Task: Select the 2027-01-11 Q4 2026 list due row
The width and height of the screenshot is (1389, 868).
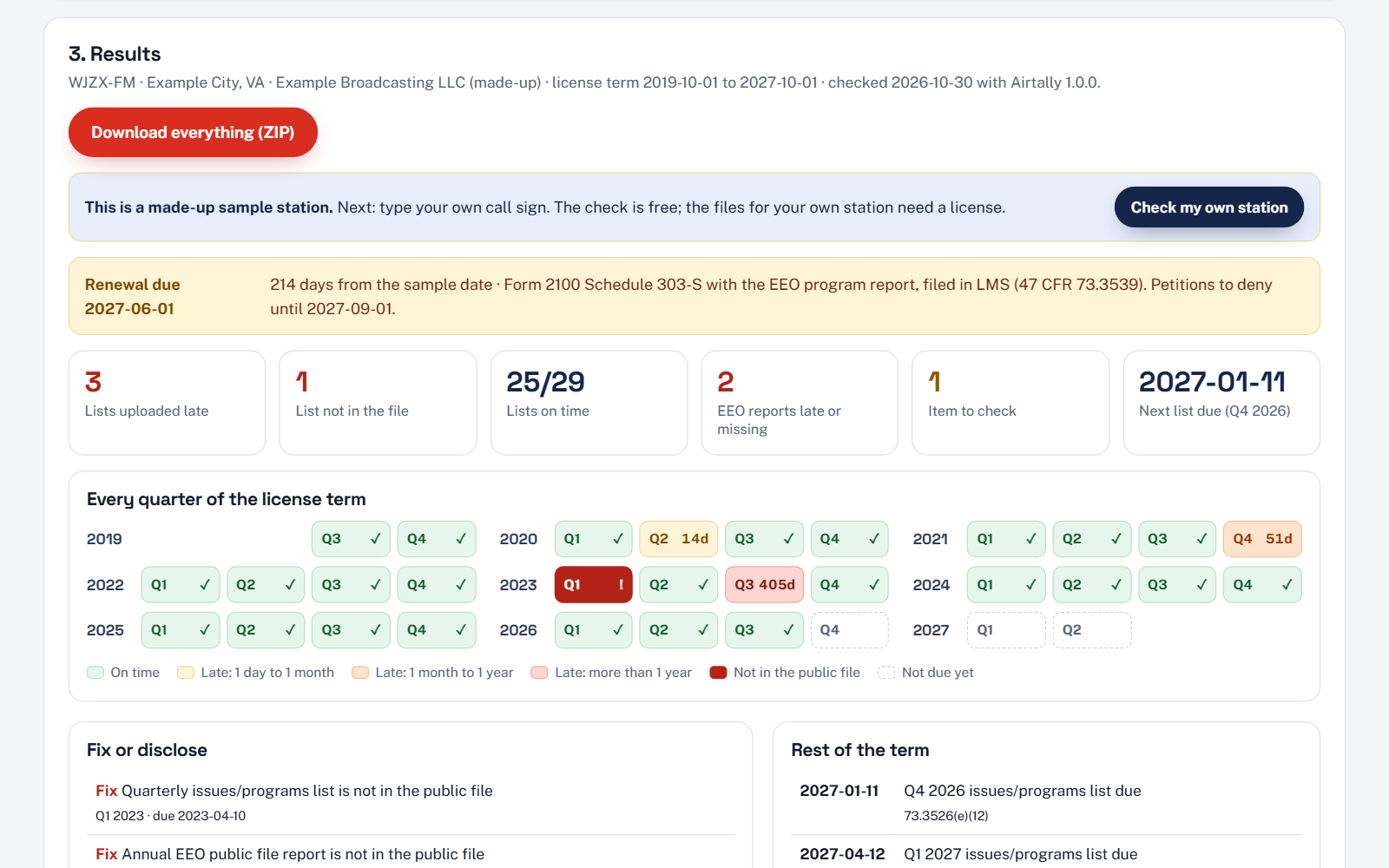Action: tap(1046, 803)
